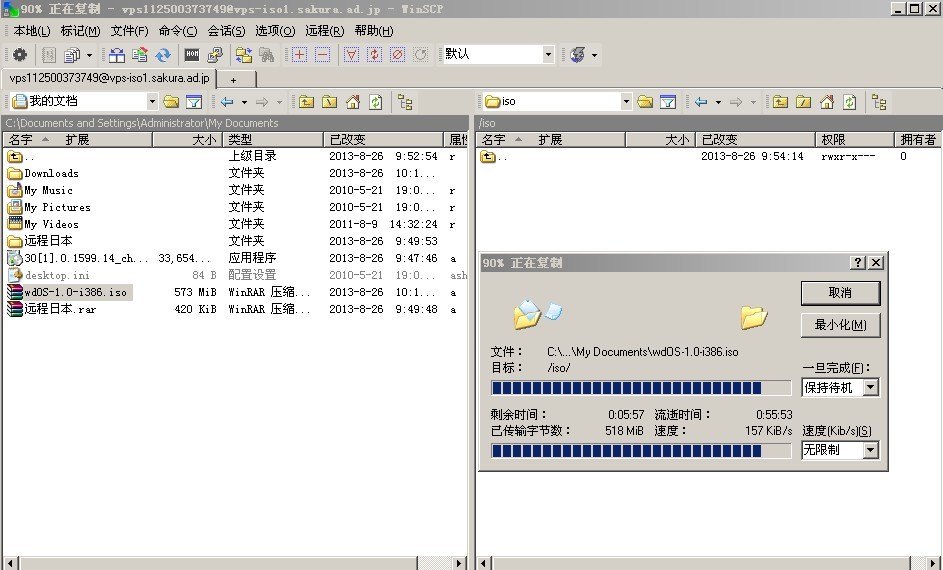Open the 标记(M) menu

tap(80, 31)
